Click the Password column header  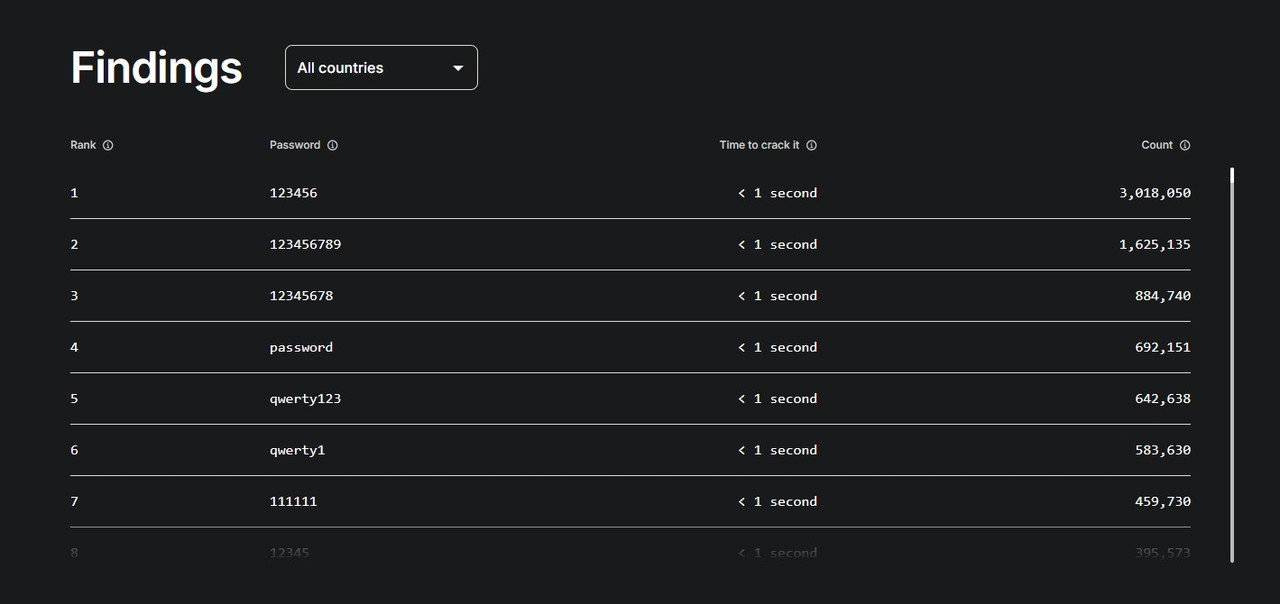(295, 145)
